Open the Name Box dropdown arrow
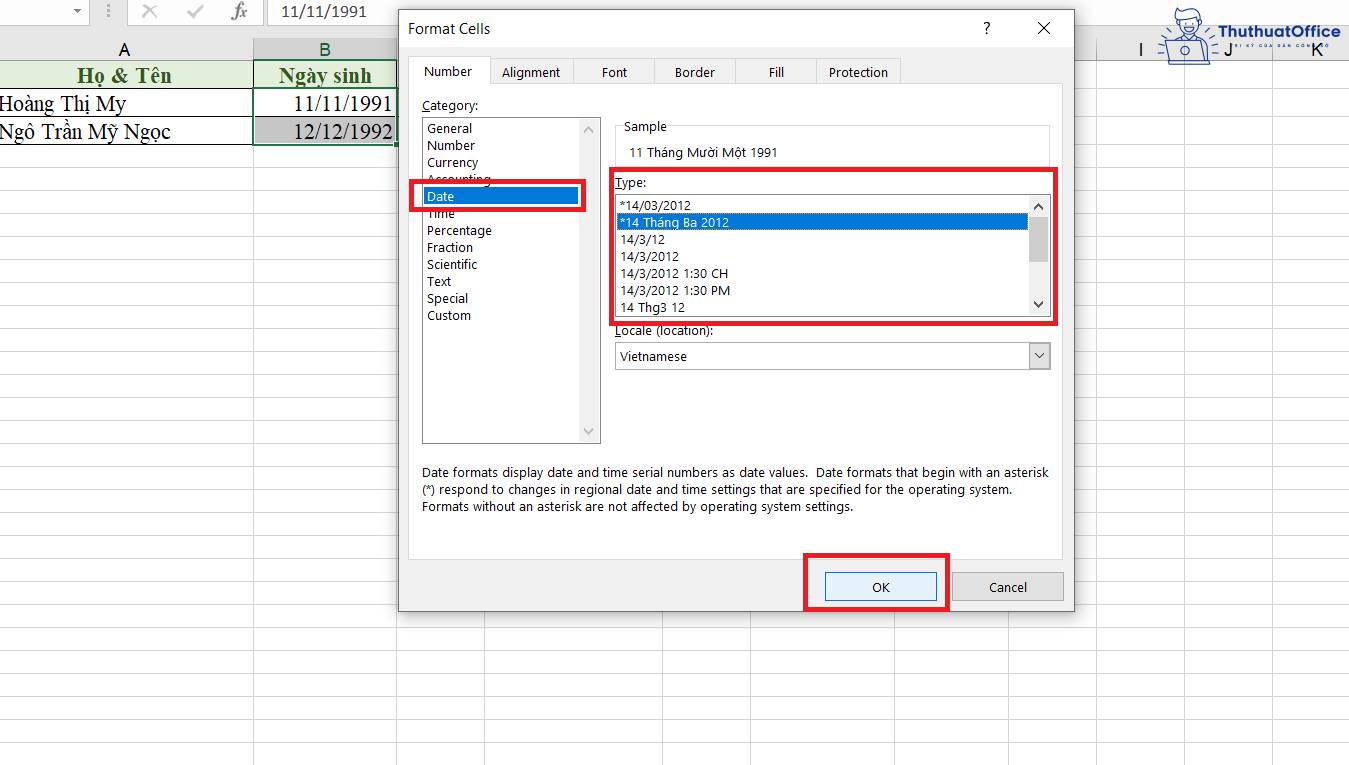This screenshot has height=765, width=1349. point(77,13)
